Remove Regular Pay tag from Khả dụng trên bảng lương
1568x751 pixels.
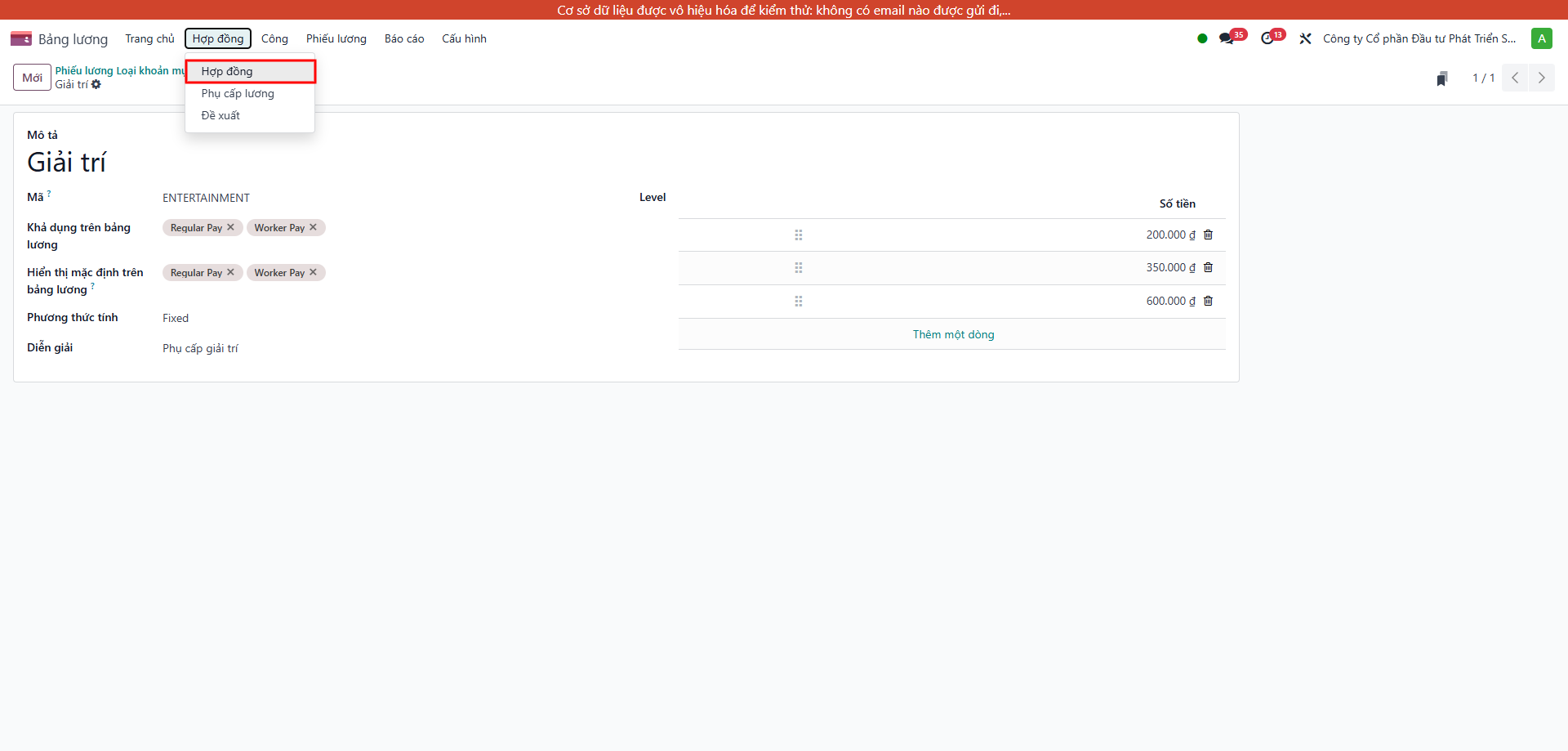[231, 227]
